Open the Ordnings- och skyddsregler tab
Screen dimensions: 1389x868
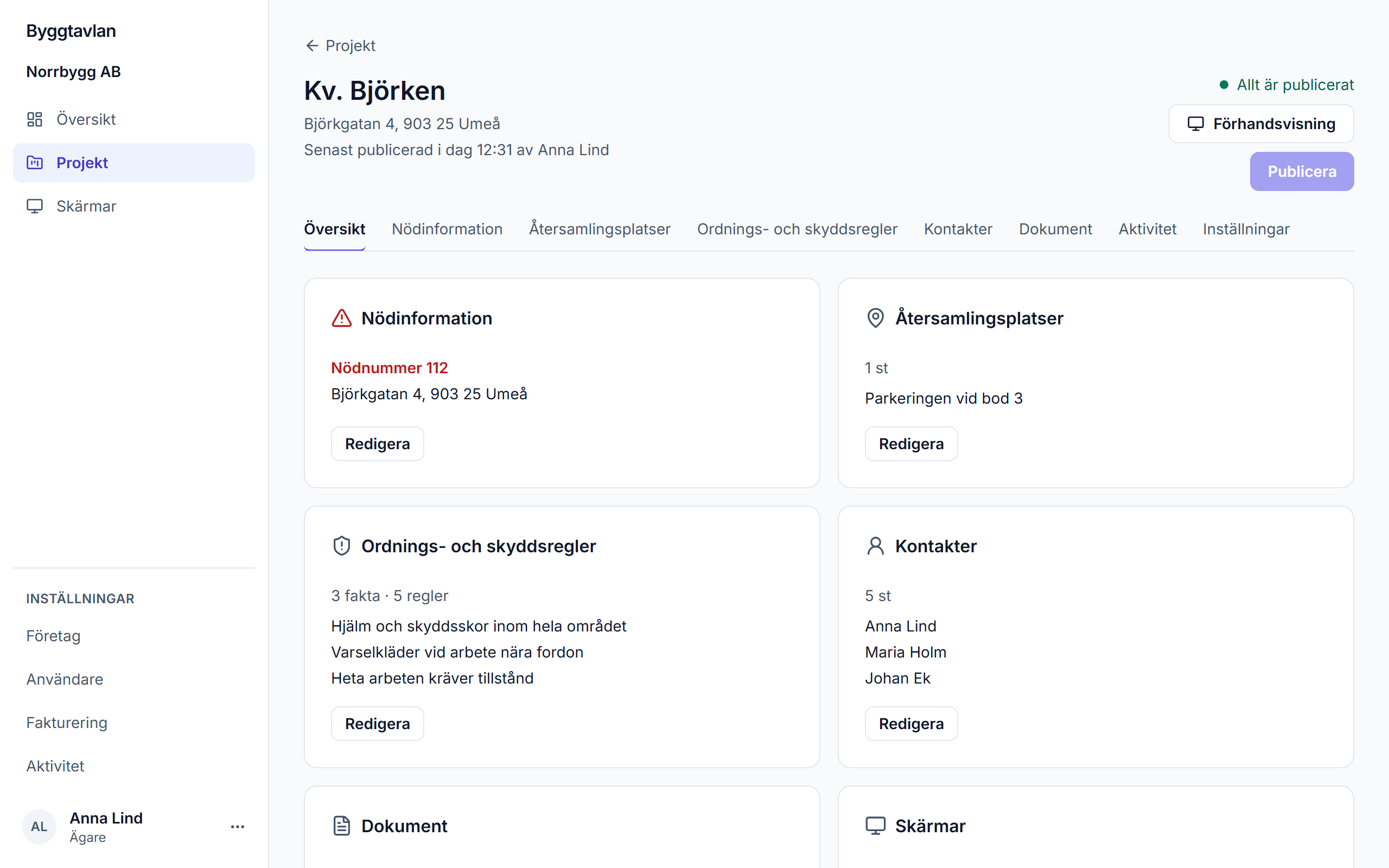[x=797, y=229]
